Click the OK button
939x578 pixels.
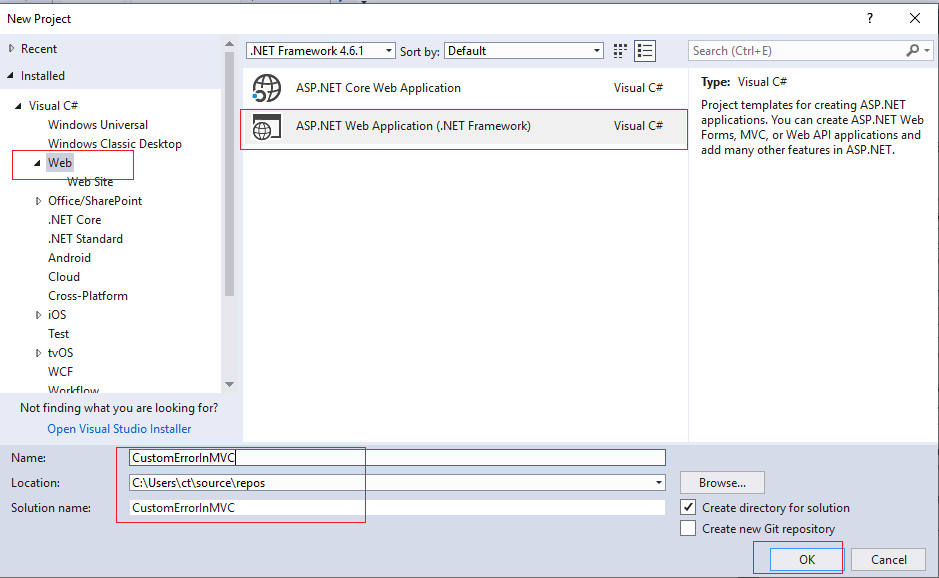tap(806, 560)
